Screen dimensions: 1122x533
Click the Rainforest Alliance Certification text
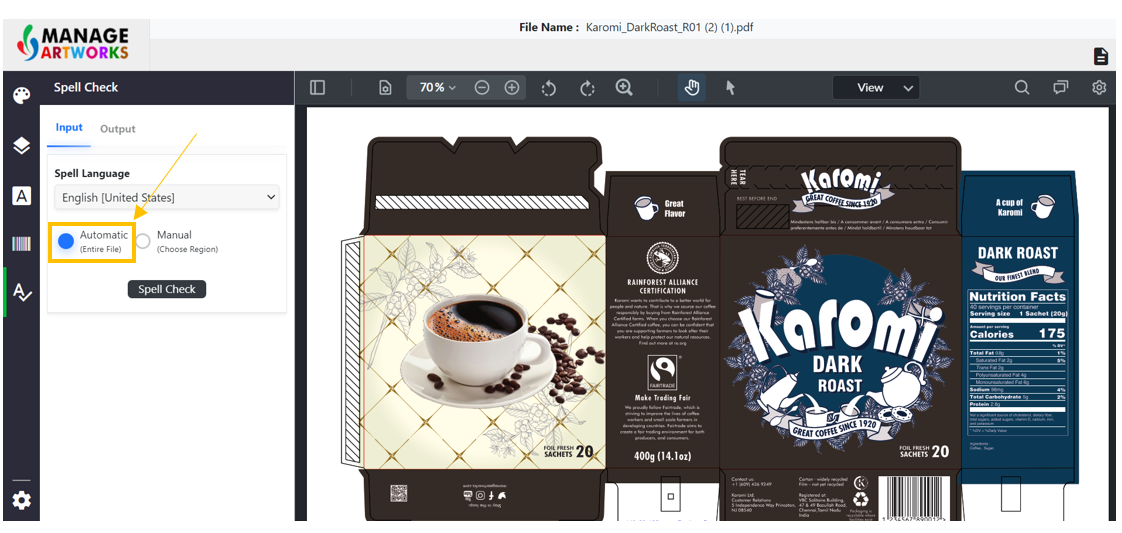point(662,286)
